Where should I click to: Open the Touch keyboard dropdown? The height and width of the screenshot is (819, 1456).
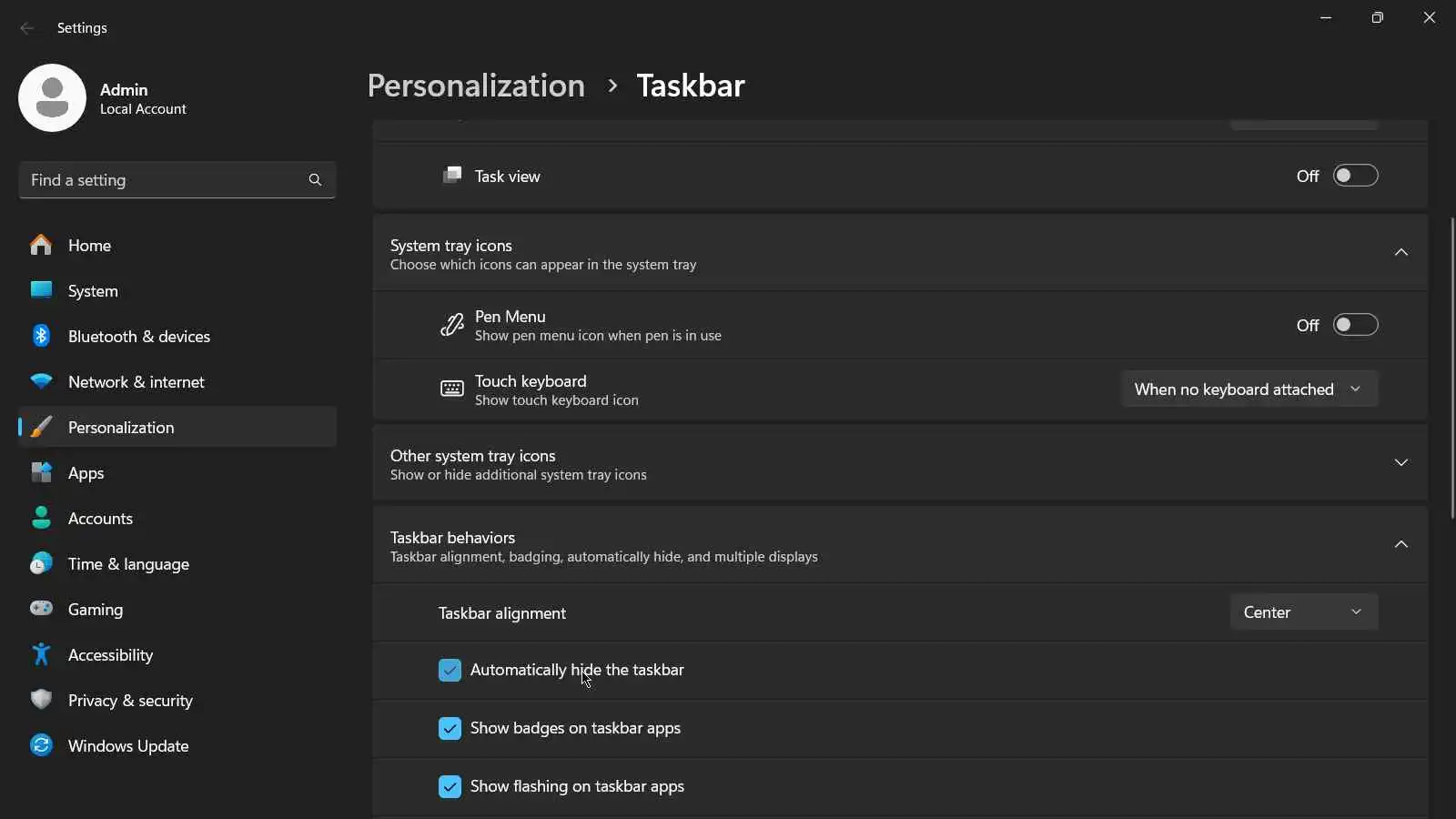(1249, 389)
